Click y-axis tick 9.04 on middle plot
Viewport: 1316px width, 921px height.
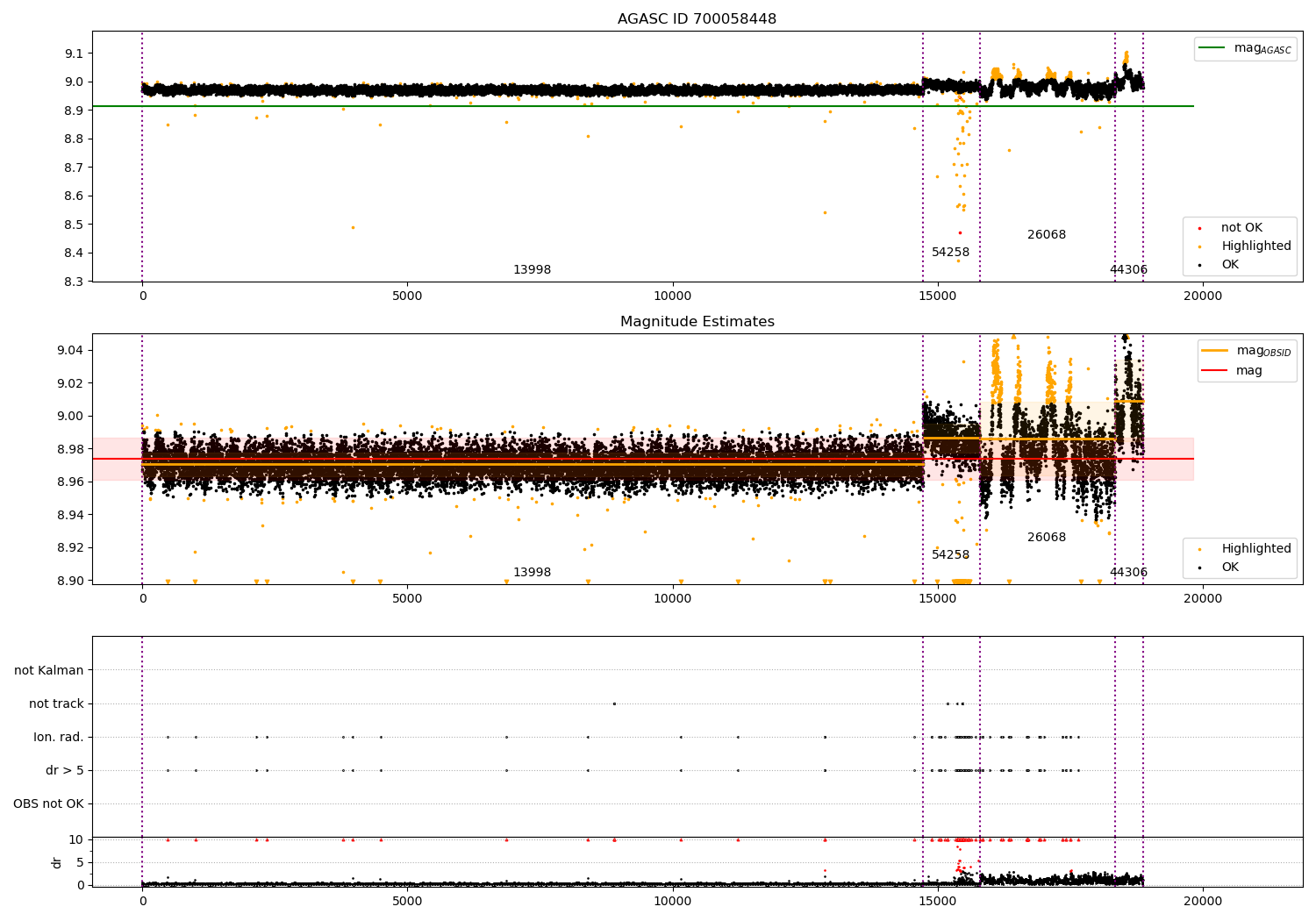(x=70, y=350)
